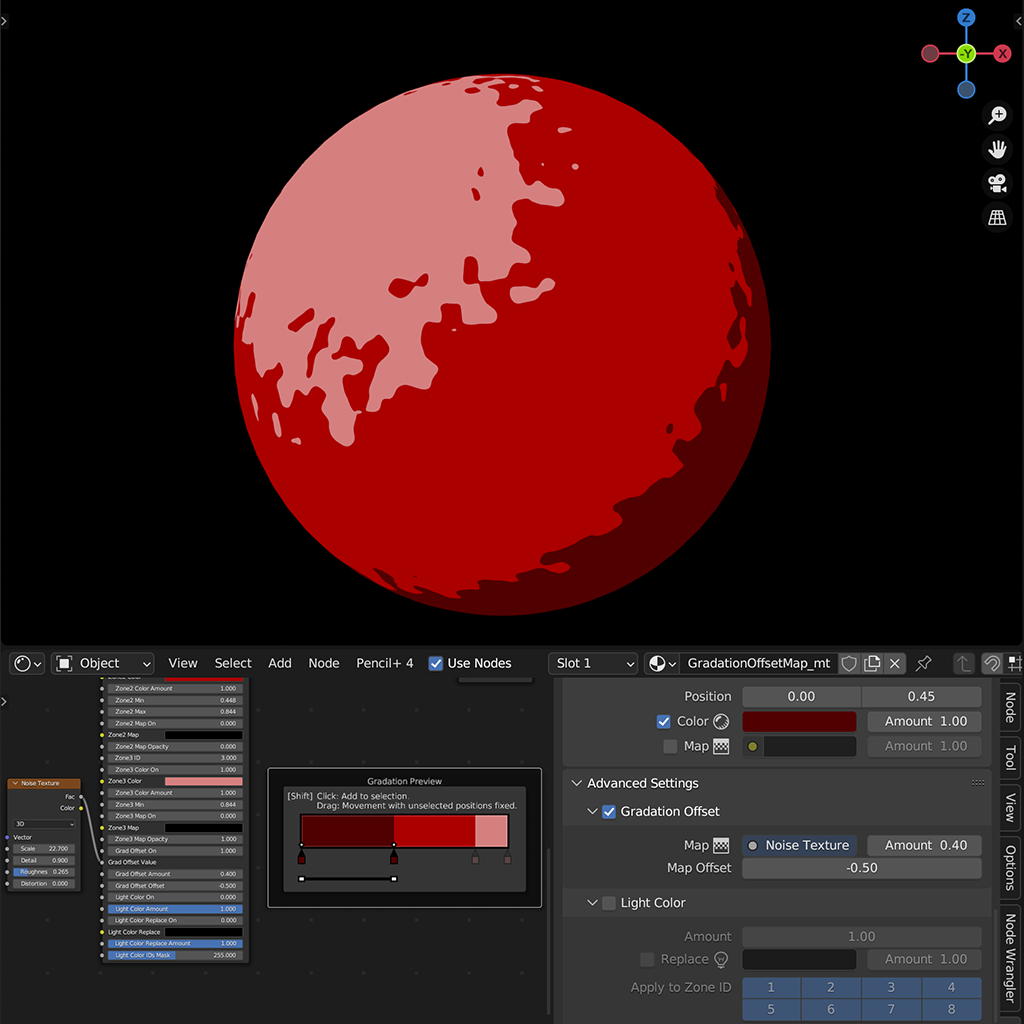Uncheck the Gradation Offset checkbox
Image resolution: width=1024 pixels, height=1024 pixels.
click(x=609, y=811)
